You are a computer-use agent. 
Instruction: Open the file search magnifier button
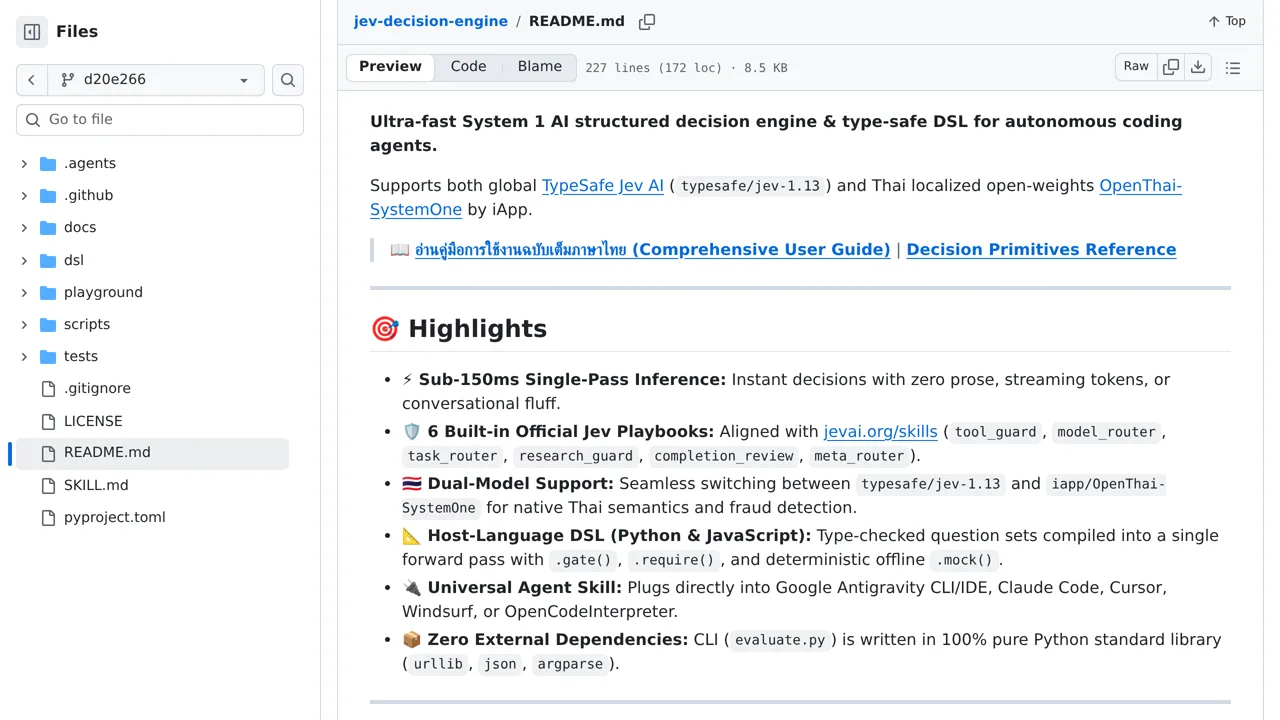click(288, 80)
